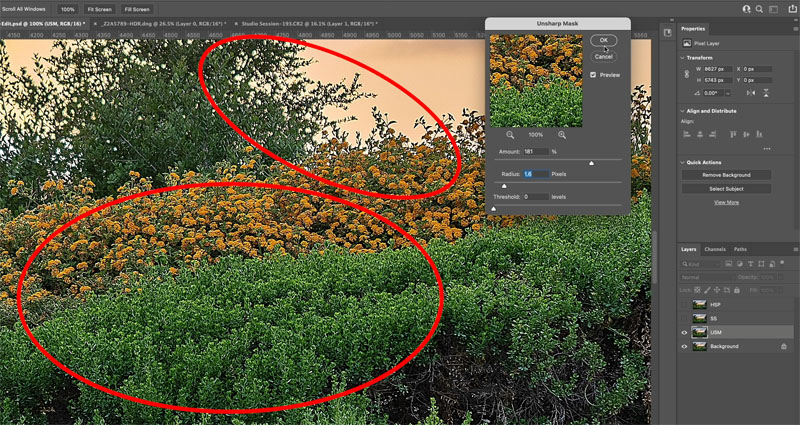This screenshot has width=800, height=425.
Task: Select the Layers tab
Action: click(x=689, y=249)
